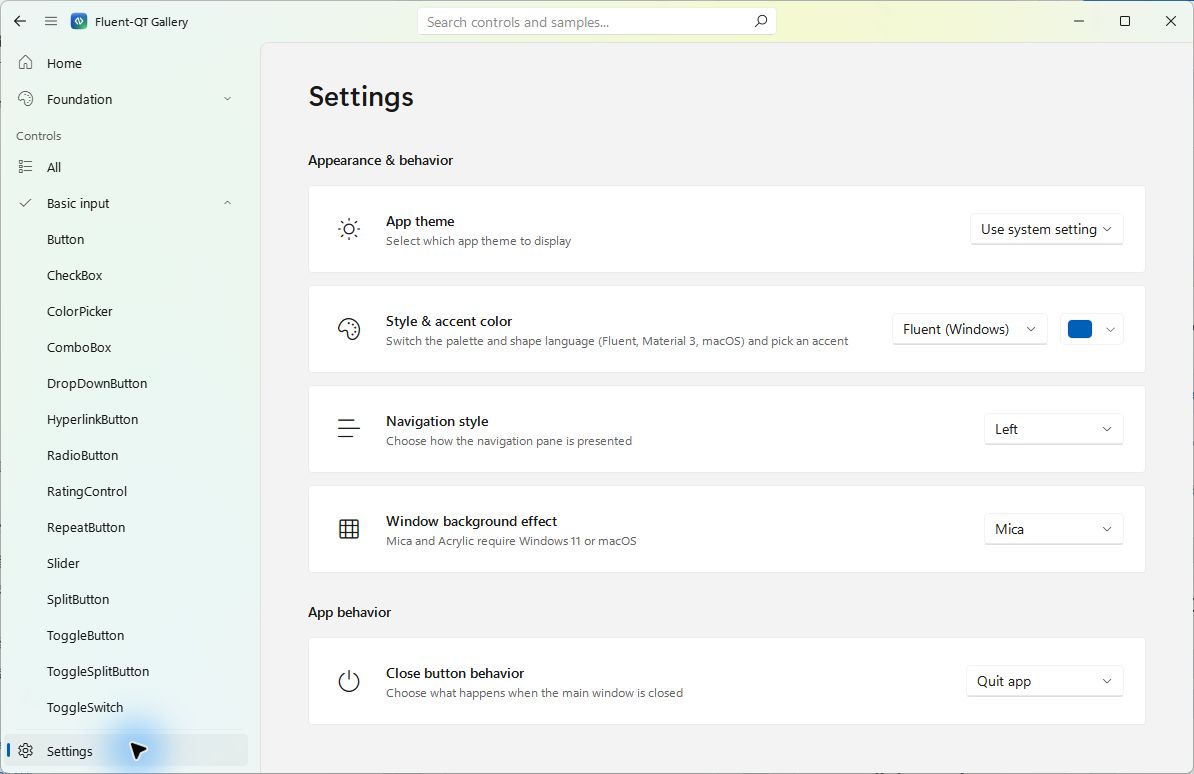
Task: Click the Settings gear icon
Action: point(26,750)
